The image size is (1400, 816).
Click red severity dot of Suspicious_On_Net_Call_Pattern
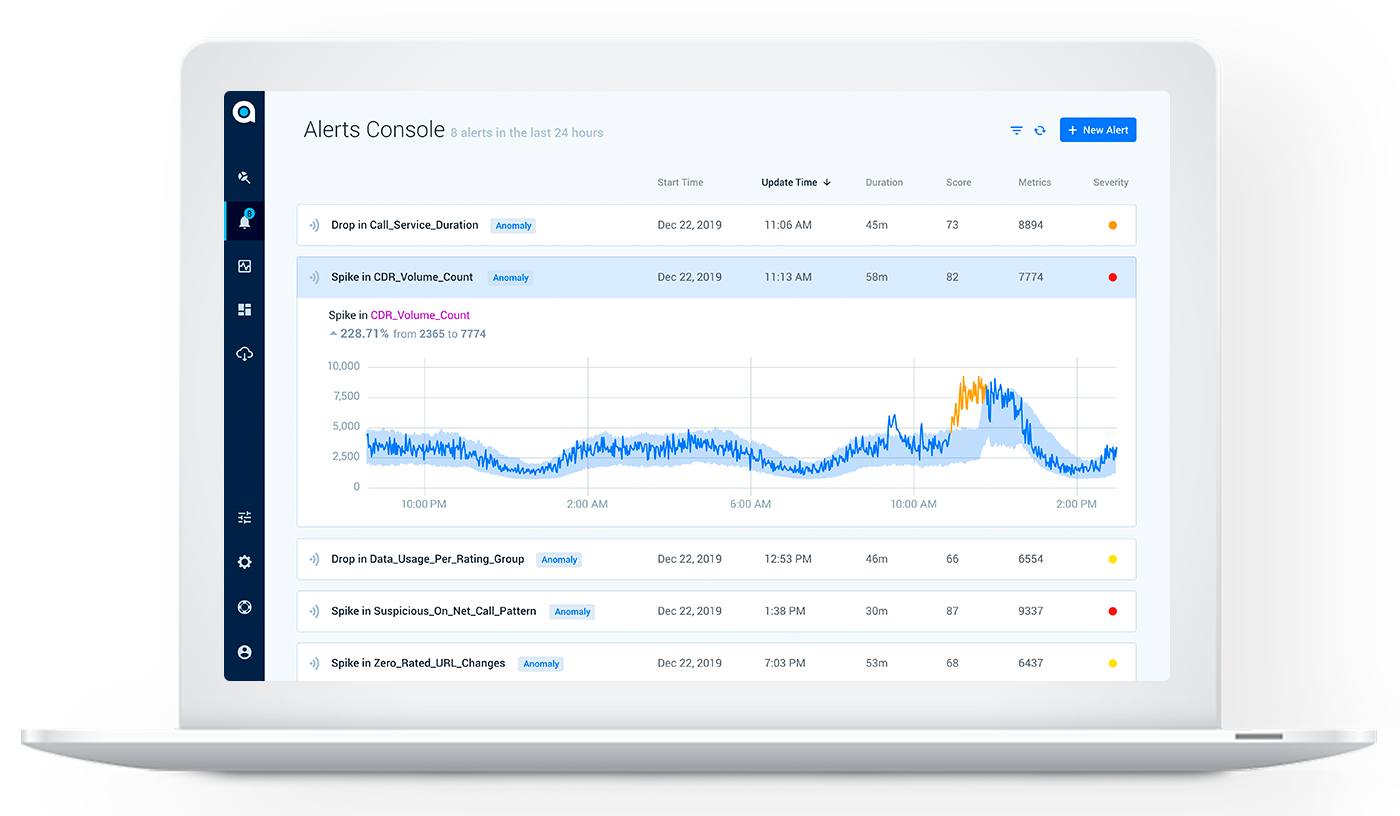coord(1113,611)
